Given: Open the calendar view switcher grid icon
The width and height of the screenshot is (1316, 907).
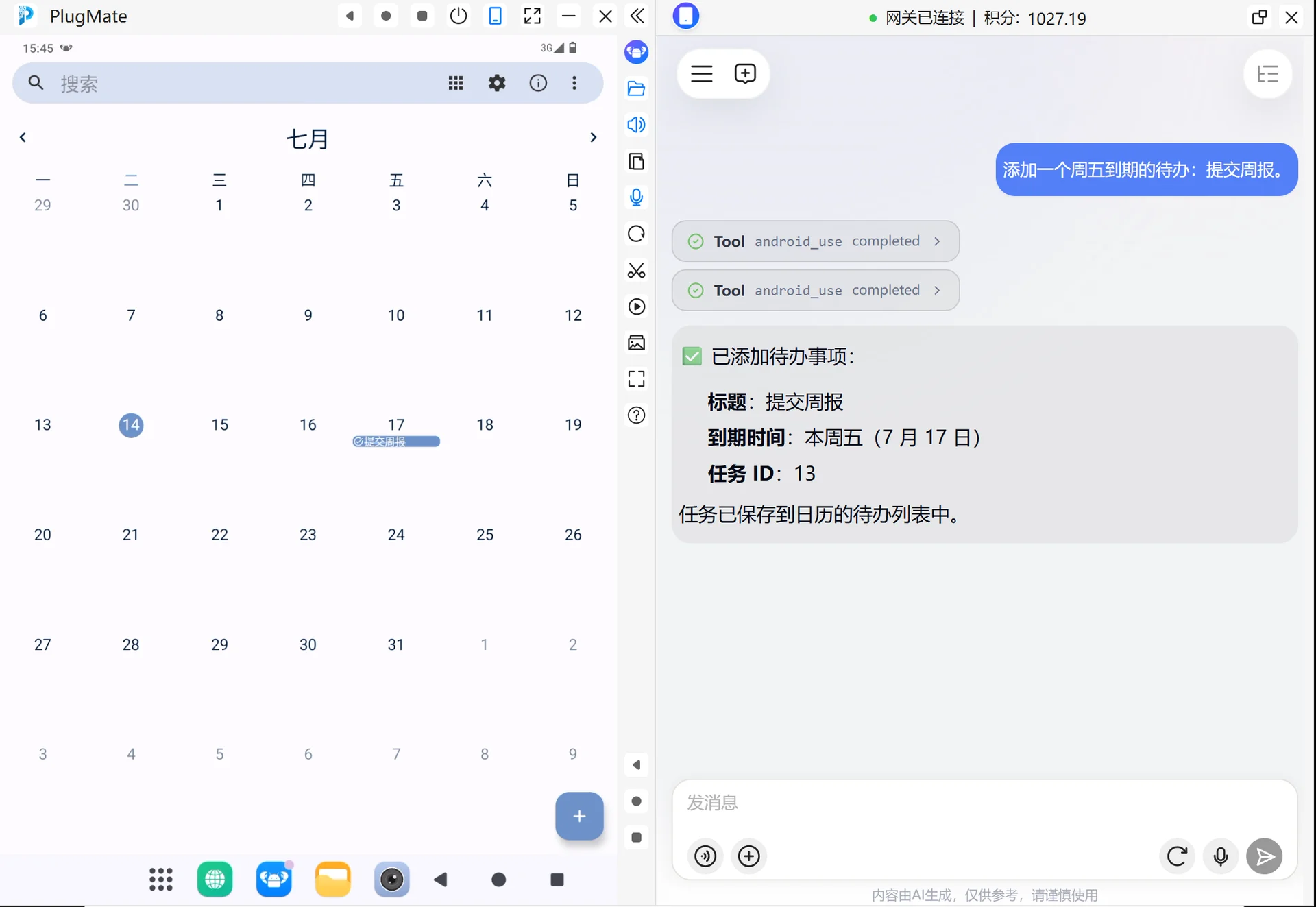Looking at the screenshot, I should [456, 84].
